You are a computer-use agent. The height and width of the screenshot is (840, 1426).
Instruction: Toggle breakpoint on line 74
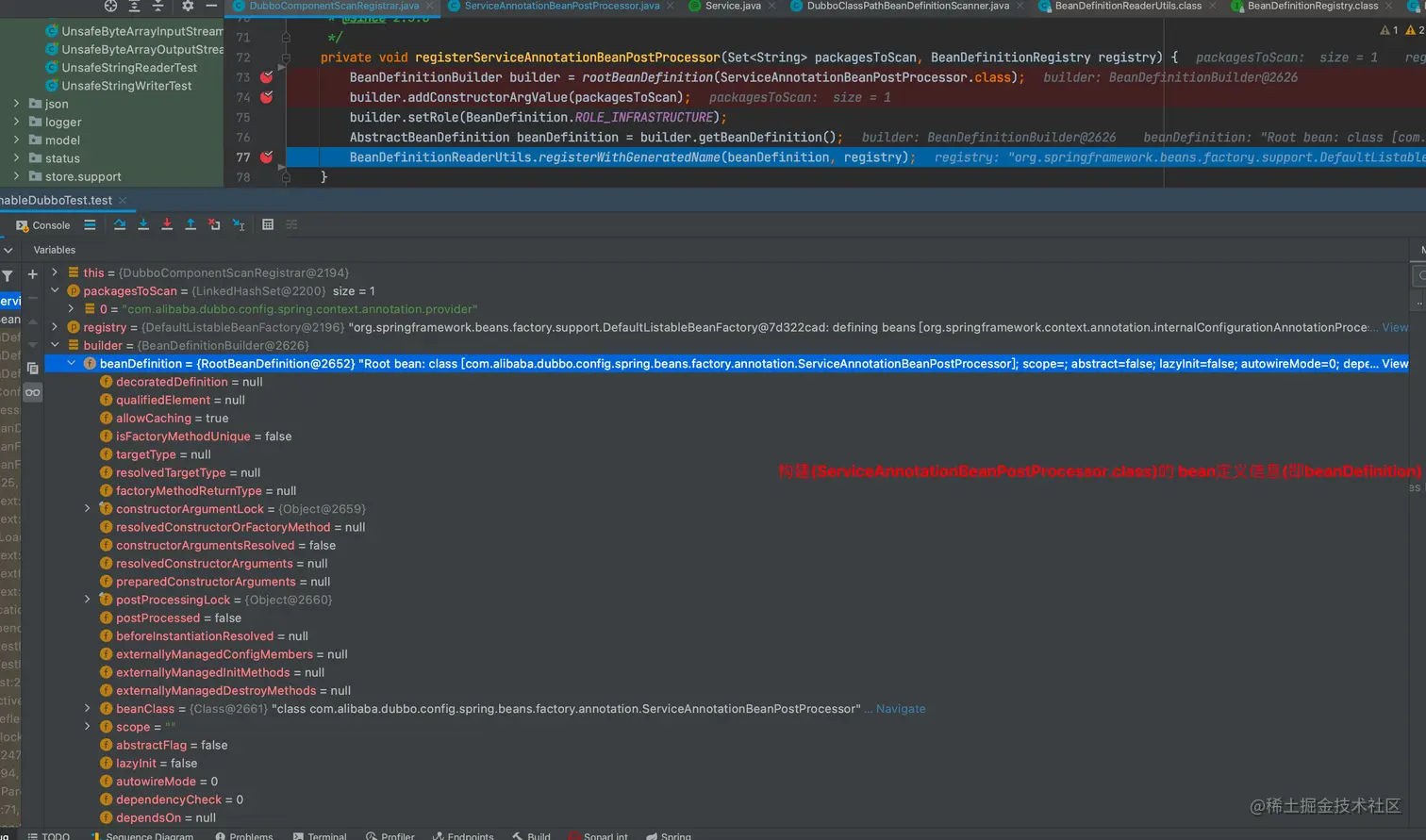(x=266, y=97)
